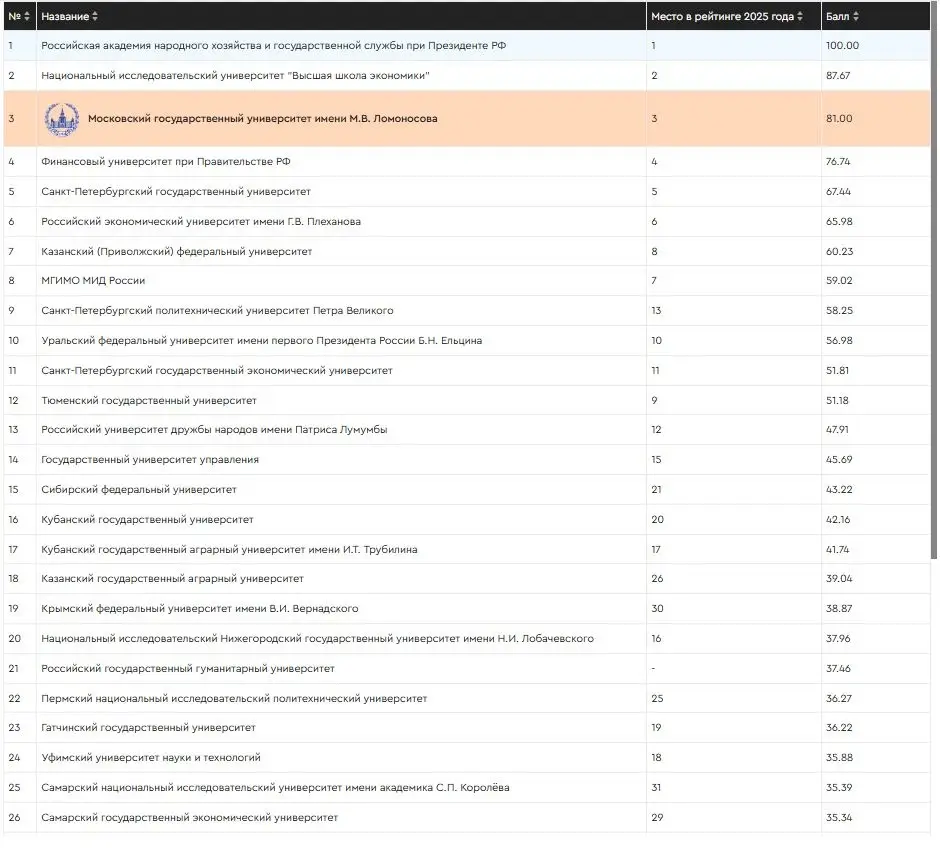Select Казанский (Приволжский) федеральный университет
This screenshot has width=940, height=852.
coord(176,252)
